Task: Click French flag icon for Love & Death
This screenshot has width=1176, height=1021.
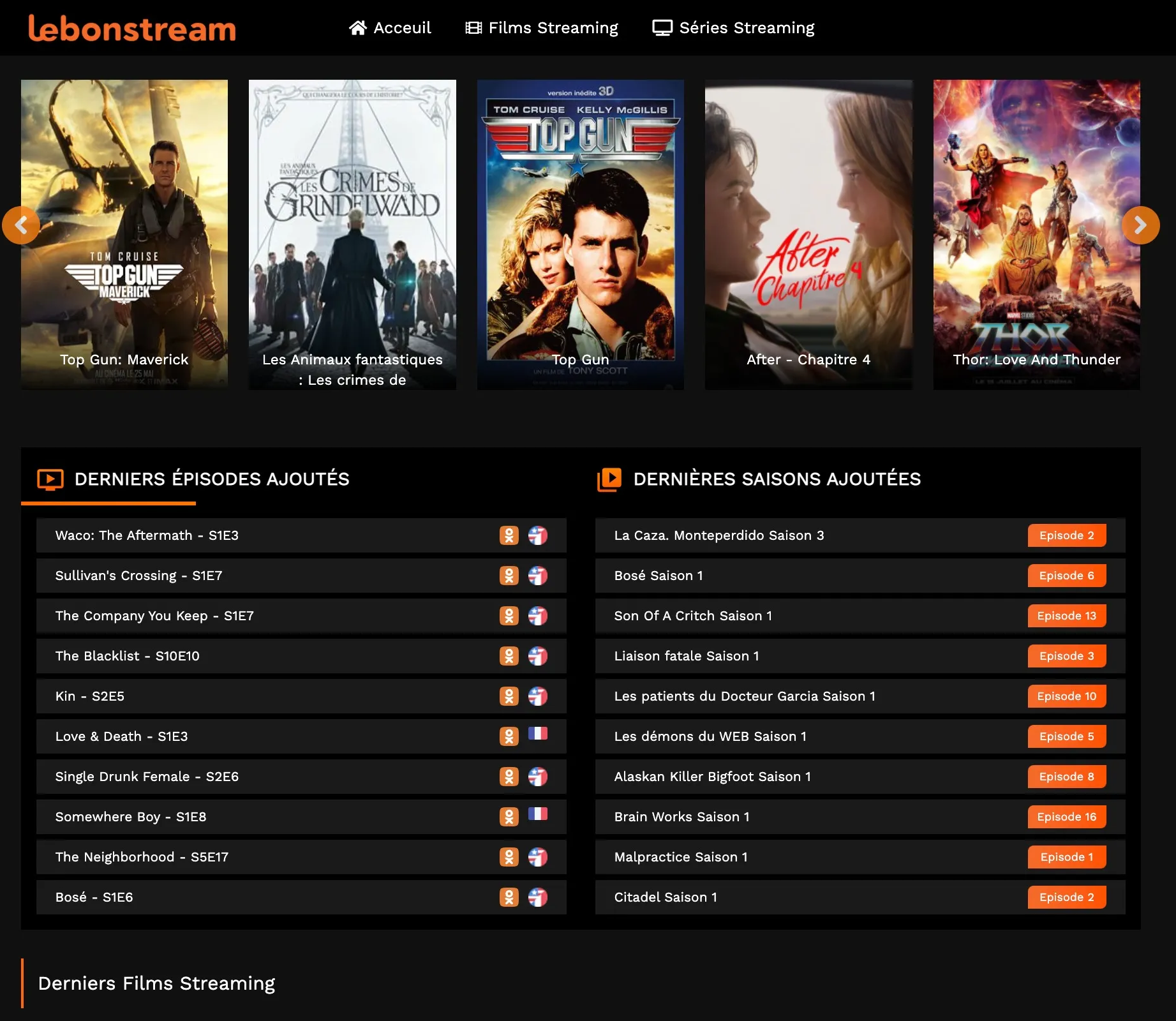Action: tap(538, 733)
